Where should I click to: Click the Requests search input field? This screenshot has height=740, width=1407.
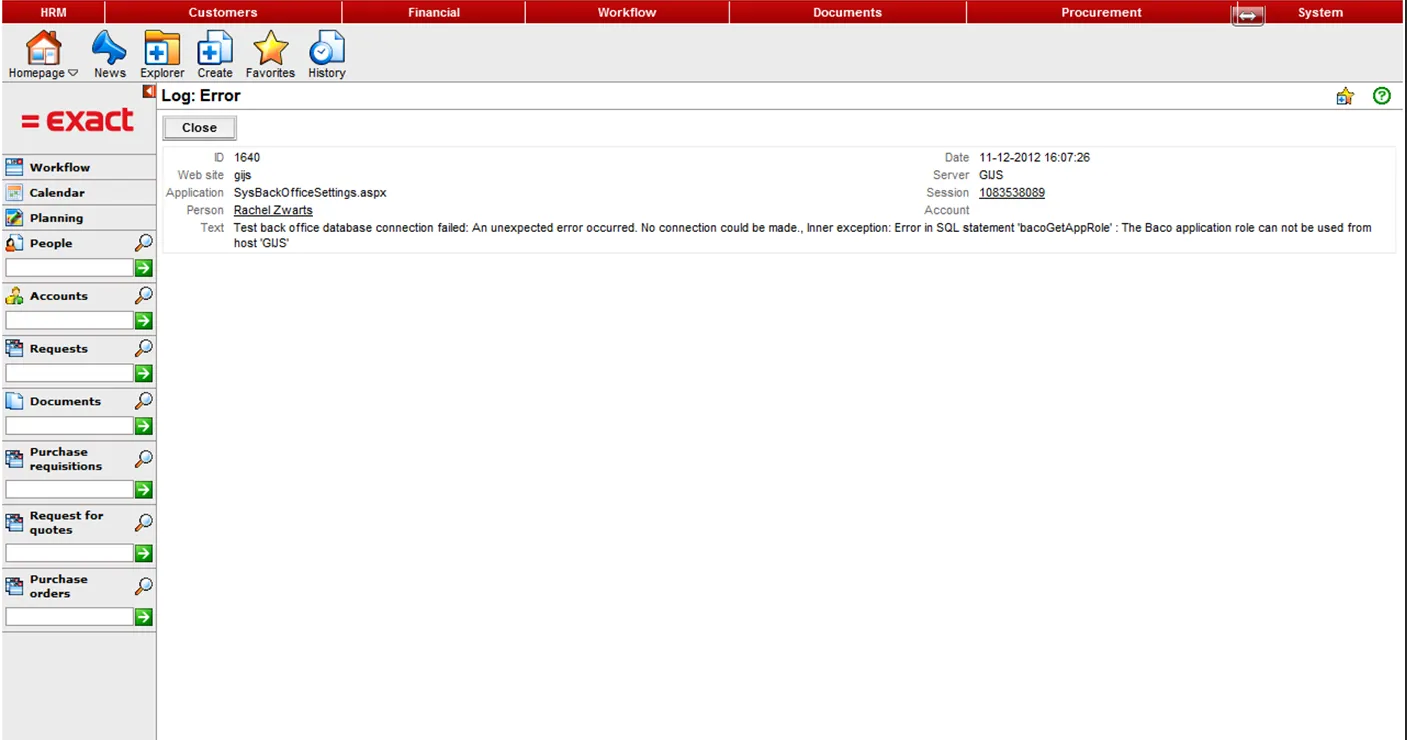(x=70, y=373)
